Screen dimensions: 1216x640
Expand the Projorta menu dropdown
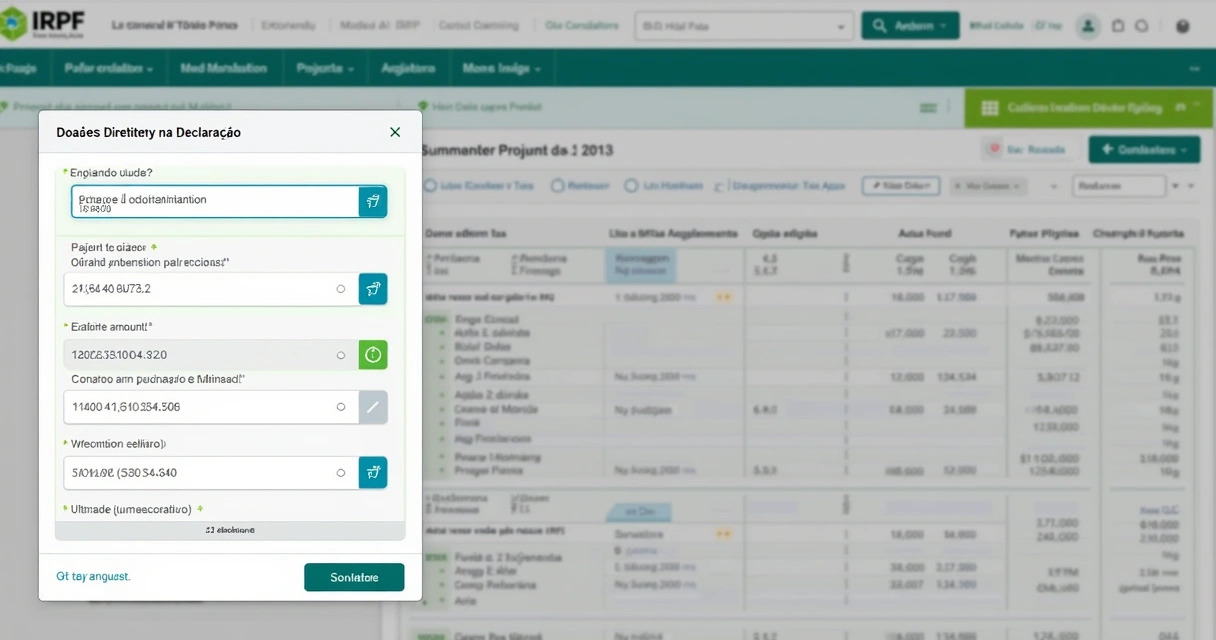click(x=325, y=69)
